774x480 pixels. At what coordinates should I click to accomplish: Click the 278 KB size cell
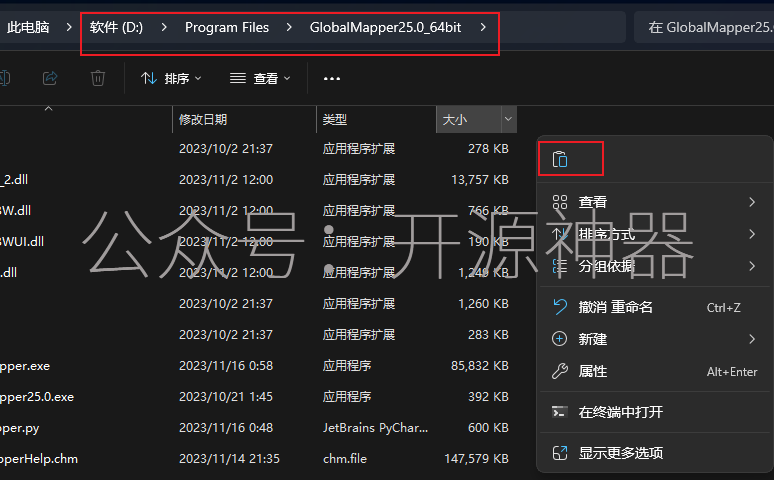point(488,149)
